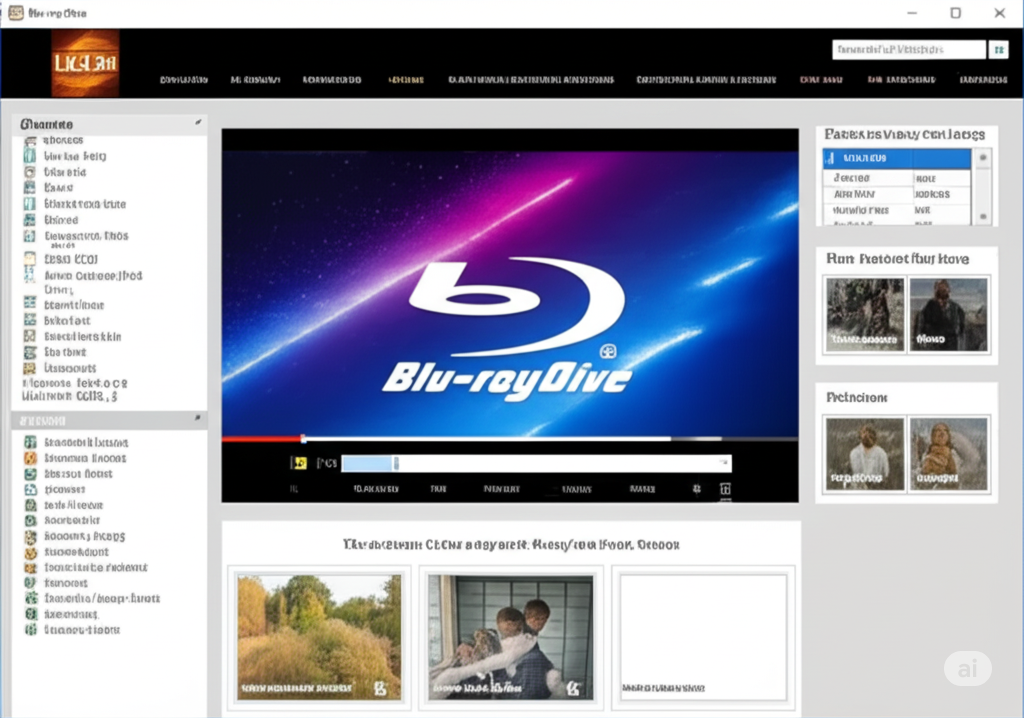Open the white-shirted man thumbnail in right panel
Image resolution: width=1024 pixels, height=718 pixels.
tap(865, 454)
